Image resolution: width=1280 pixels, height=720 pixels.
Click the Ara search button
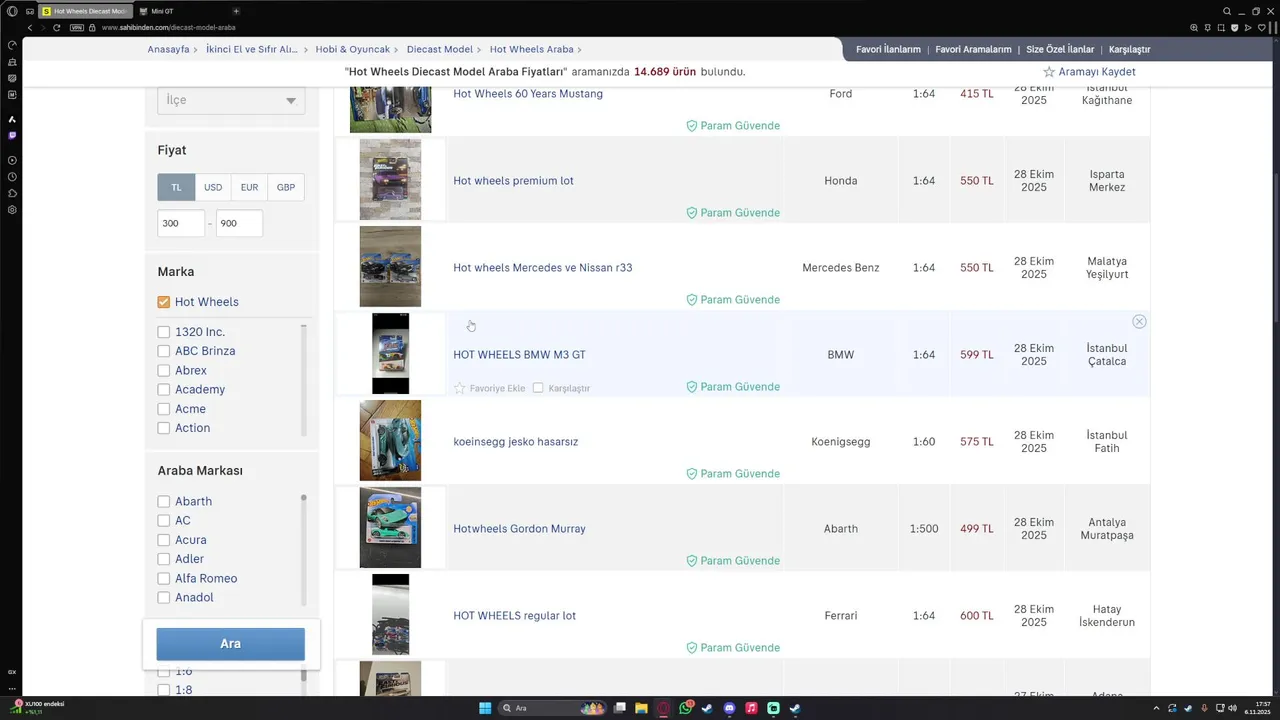pos(230,644)
